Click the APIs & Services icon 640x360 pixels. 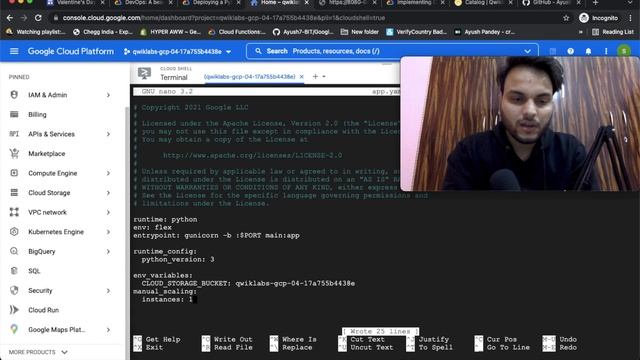click(14, 134)
